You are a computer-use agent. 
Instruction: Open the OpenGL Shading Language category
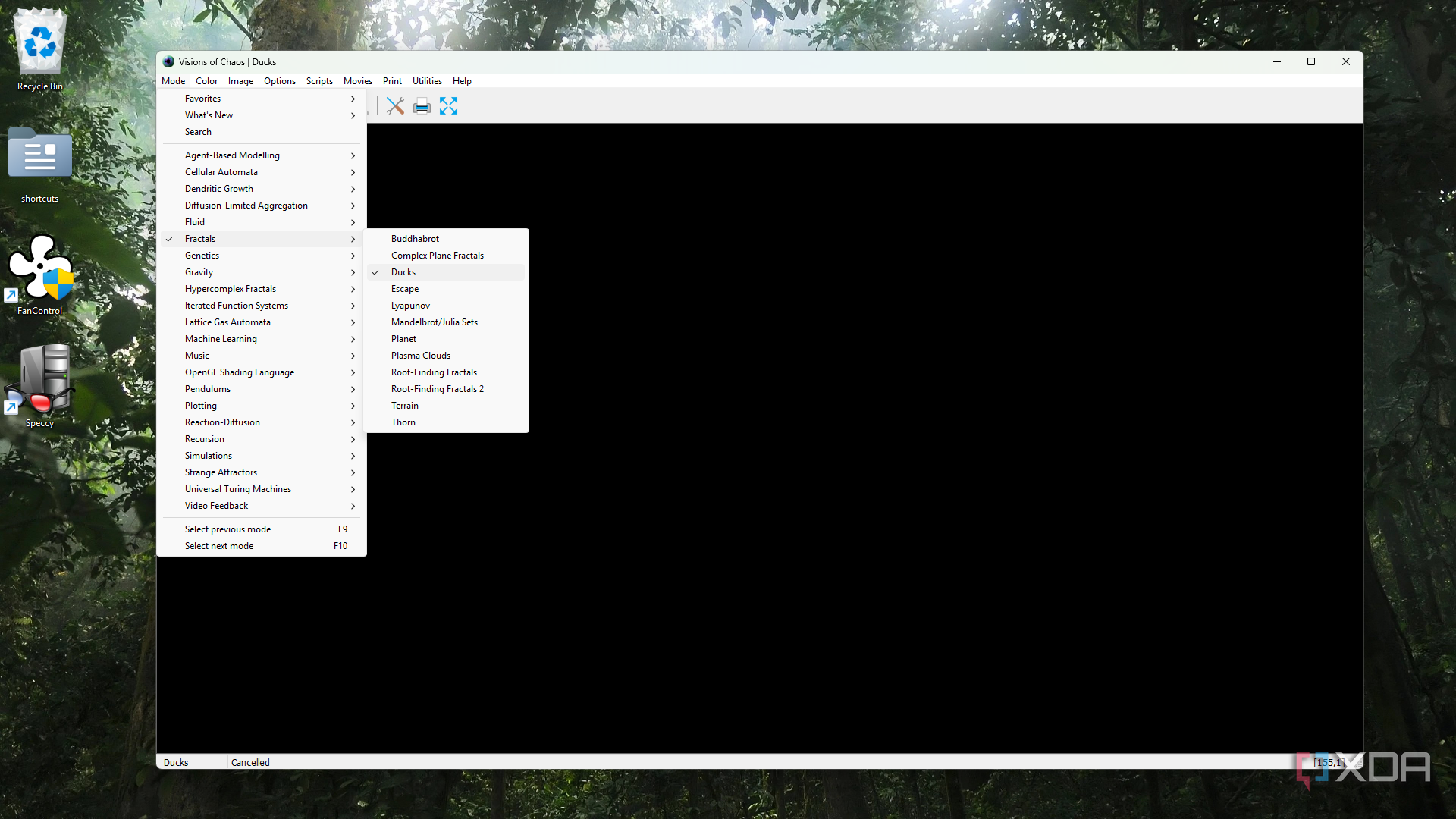(262, 372)
